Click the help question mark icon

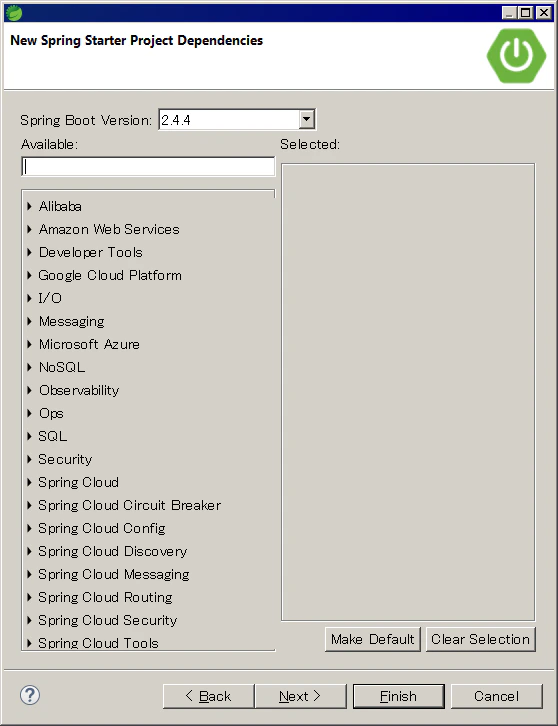(x=30, y=695)
